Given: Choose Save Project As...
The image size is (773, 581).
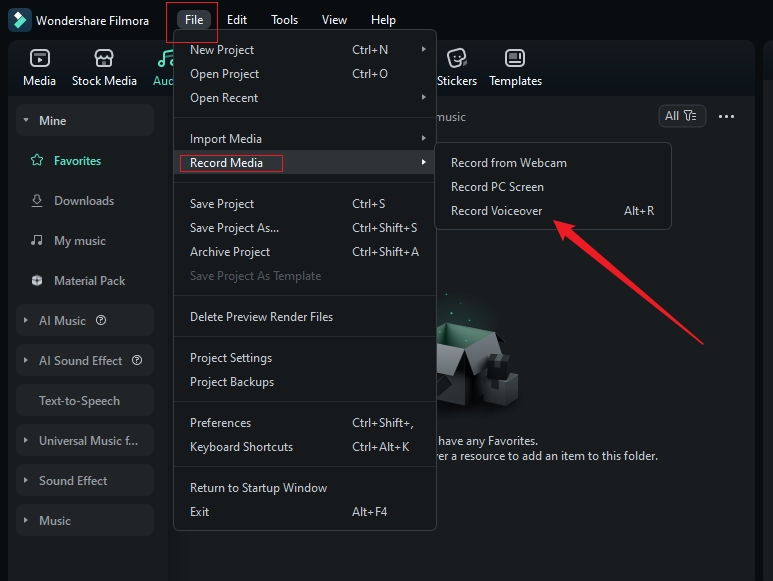Looking at the screenshot, I should tap(305, 228).
